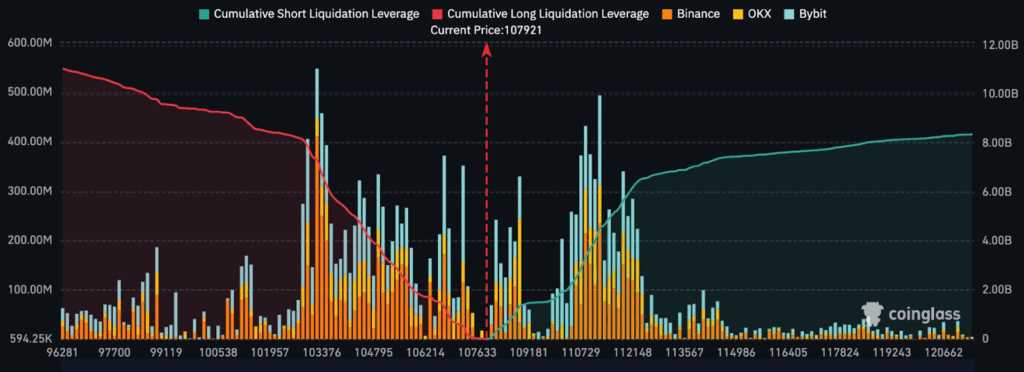This screenshot has height=372, width=1024.
Task: Toggle Cumulative Long Liquidation Leverage legend swatch
Action: tap(438, 13)
